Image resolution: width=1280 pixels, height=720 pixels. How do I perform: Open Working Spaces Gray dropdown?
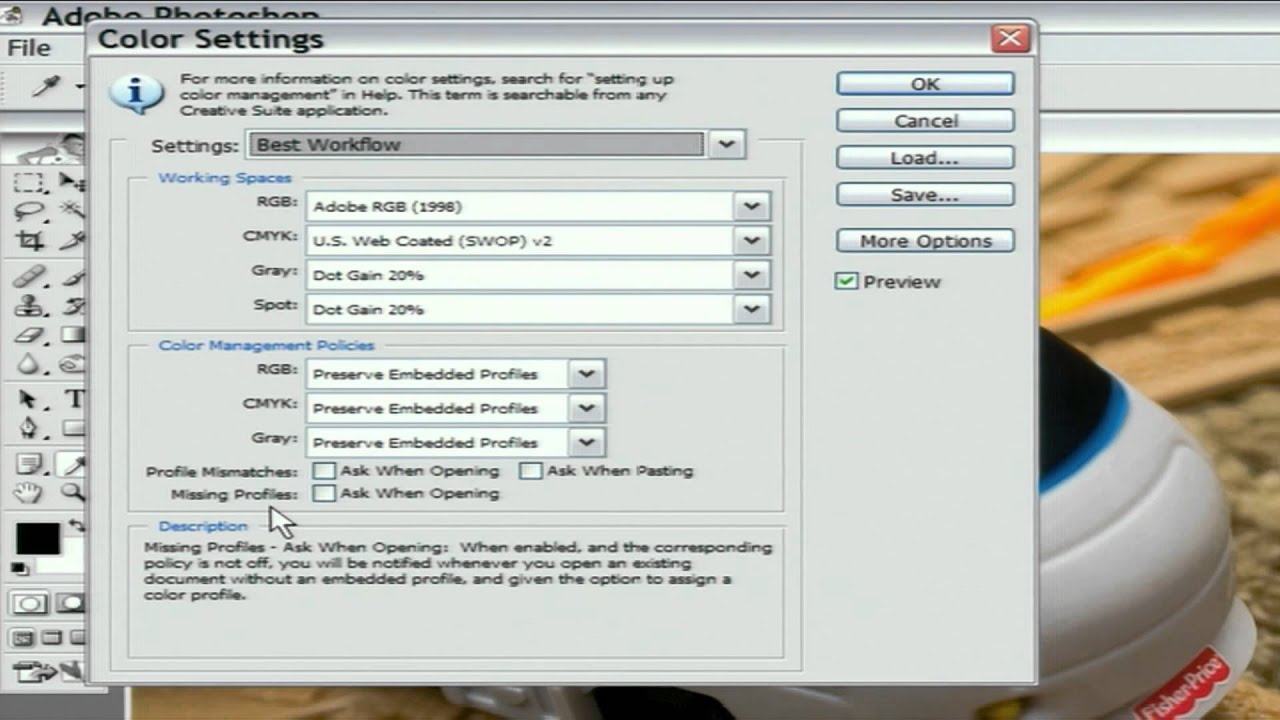coord(751,274)
